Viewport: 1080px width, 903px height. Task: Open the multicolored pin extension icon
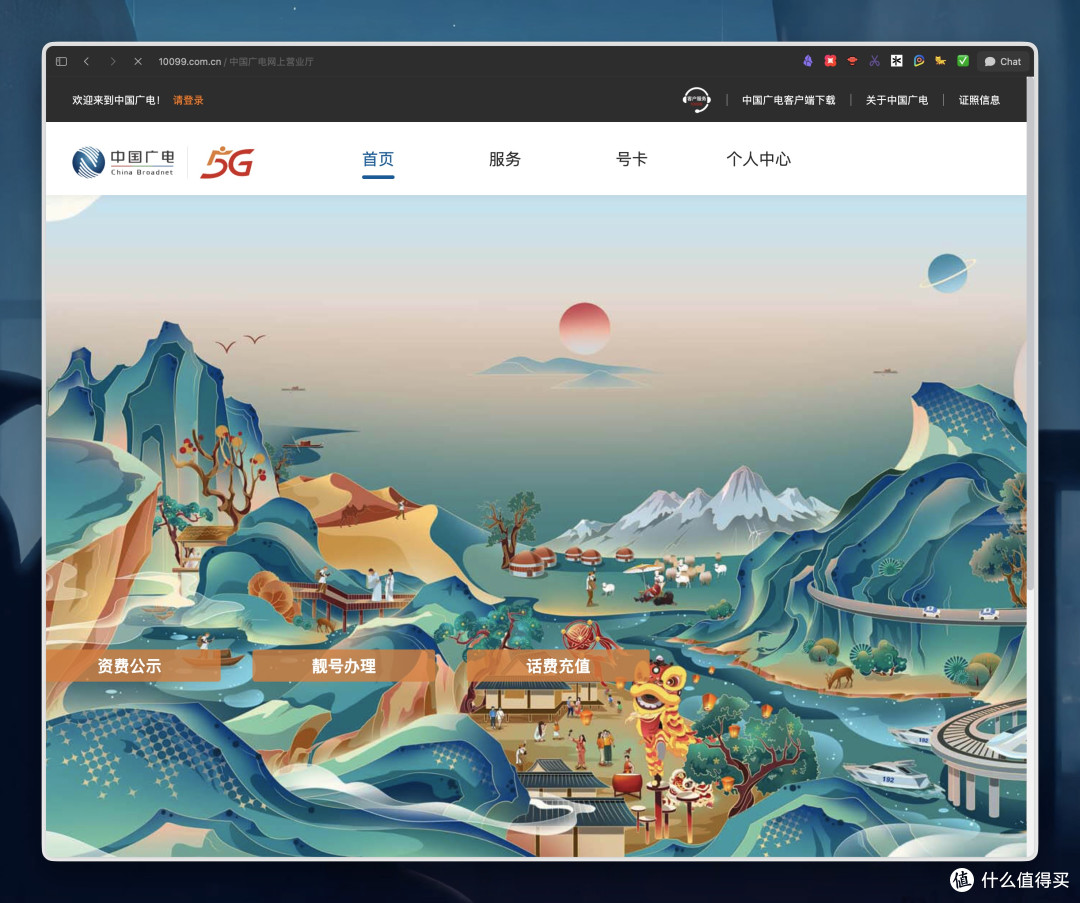[918, 61]
